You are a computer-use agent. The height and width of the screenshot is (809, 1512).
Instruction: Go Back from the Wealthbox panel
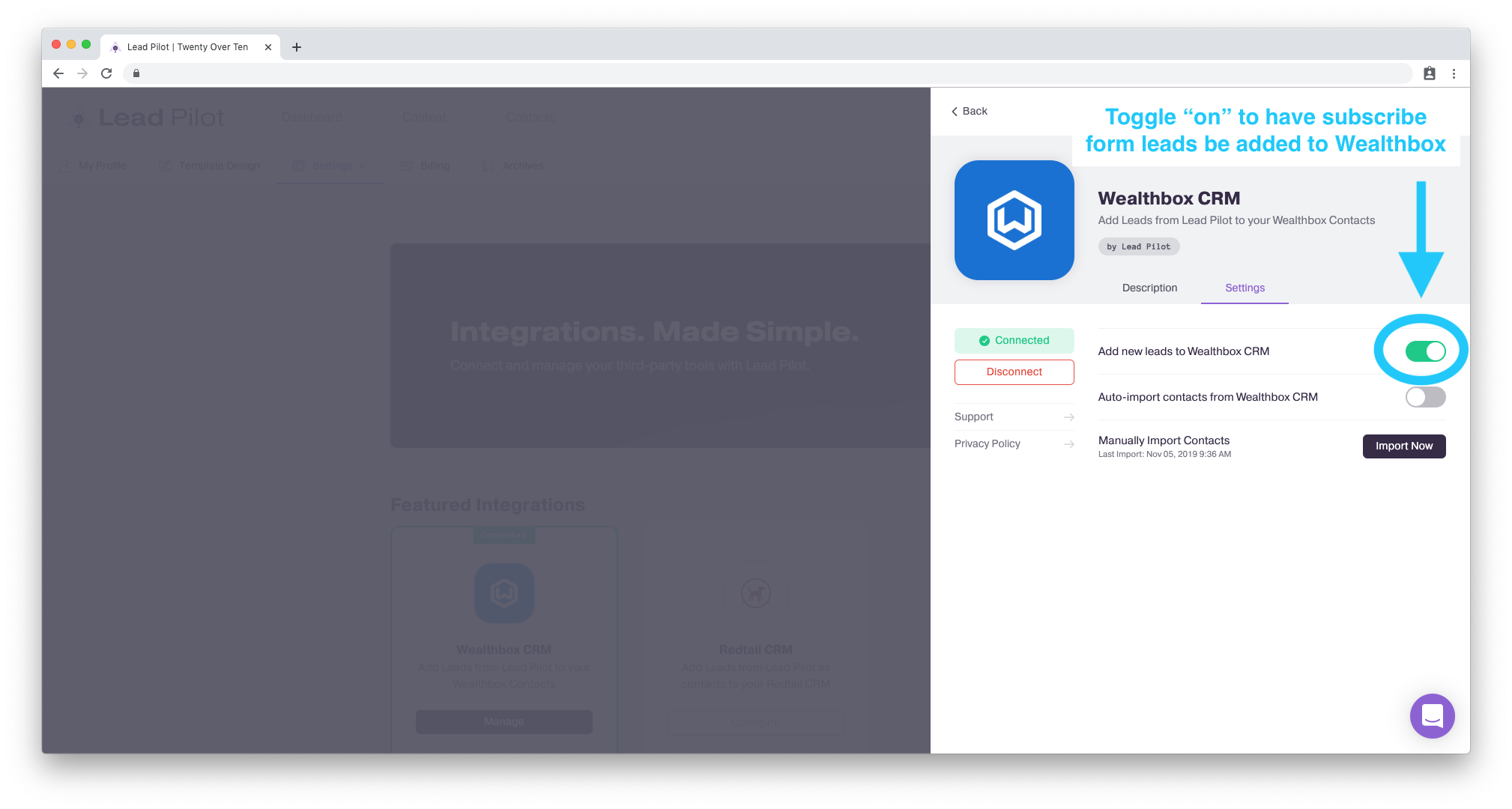click(x=970, y=111)
